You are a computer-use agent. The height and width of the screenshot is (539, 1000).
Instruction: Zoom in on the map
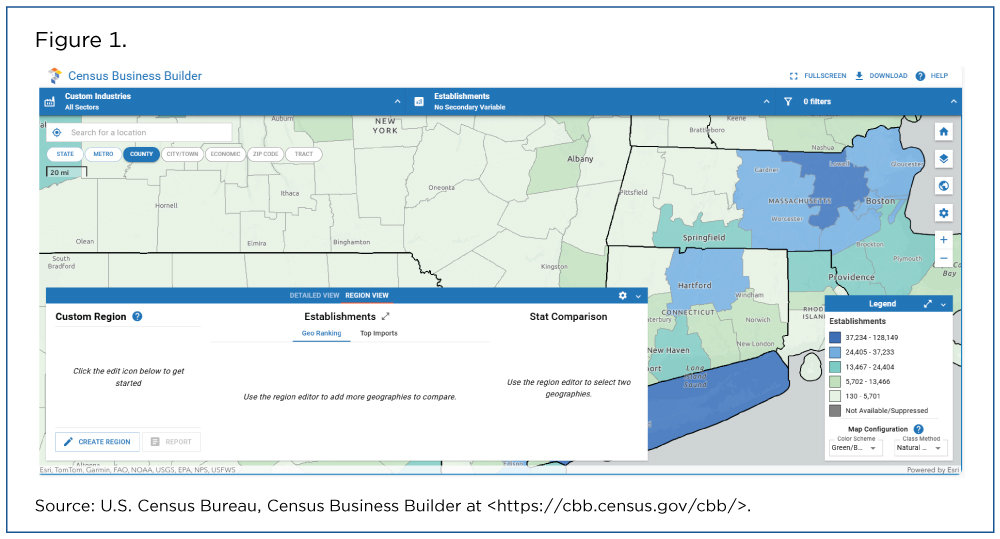pos(943,240)
